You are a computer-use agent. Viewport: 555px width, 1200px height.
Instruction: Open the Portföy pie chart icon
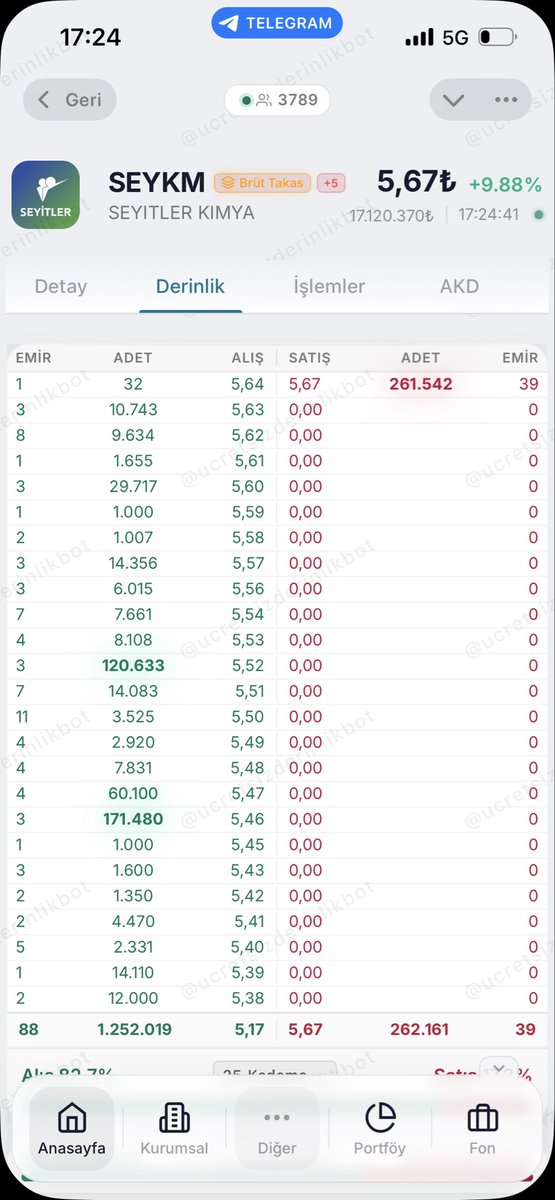pos(380,1127)
